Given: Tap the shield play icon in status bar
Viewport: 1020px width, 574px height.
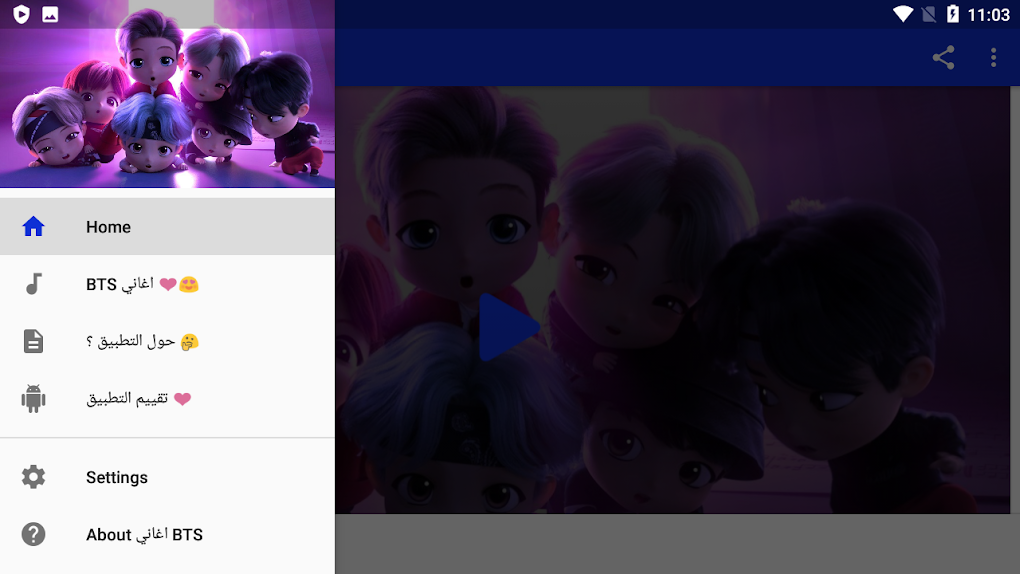Looking at the screenshot, I should pos(21,14).
